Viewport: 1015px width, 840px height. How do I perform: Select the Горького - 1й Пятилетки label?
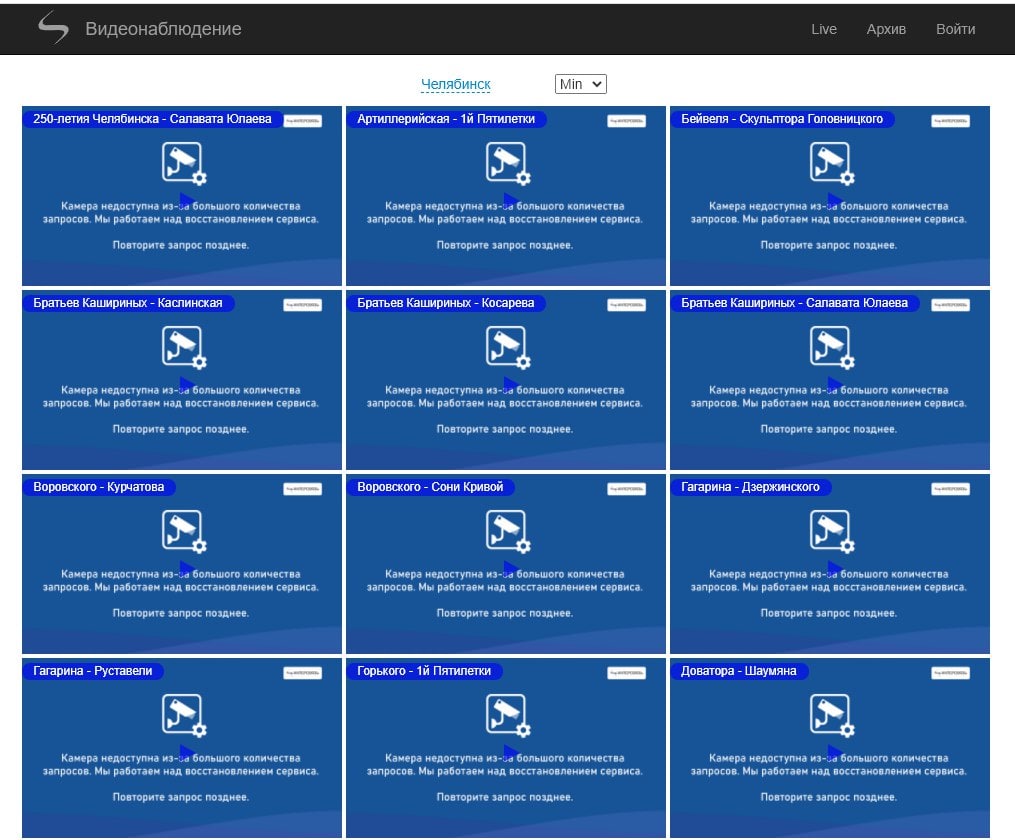425,670
